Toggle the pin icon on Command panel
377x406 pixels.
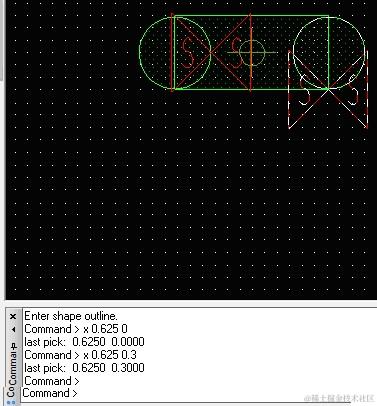tap(13, 346)
